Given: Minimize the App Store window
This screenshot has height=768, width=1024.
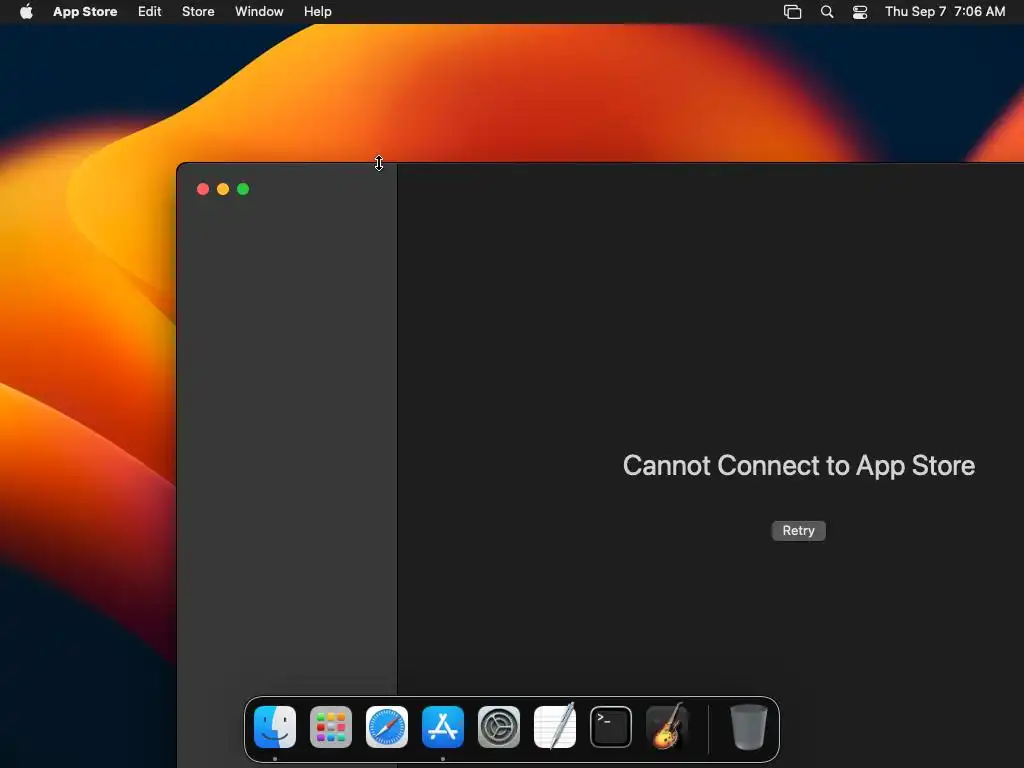Looking at the screenshot, I should (x=223, y=189).
